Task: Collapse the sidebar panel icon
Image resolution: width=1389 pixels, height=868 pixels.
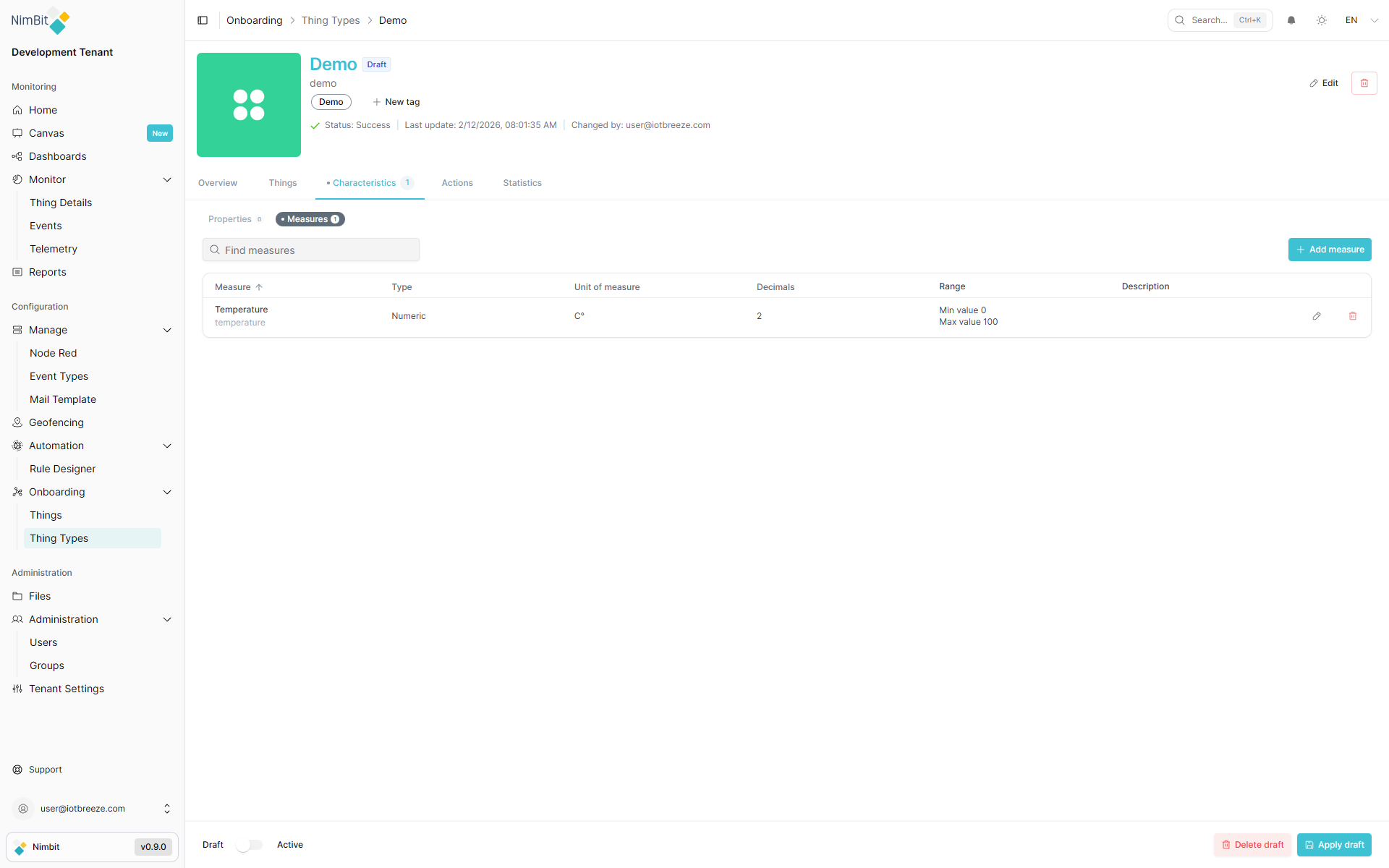Action: (203, 20)
